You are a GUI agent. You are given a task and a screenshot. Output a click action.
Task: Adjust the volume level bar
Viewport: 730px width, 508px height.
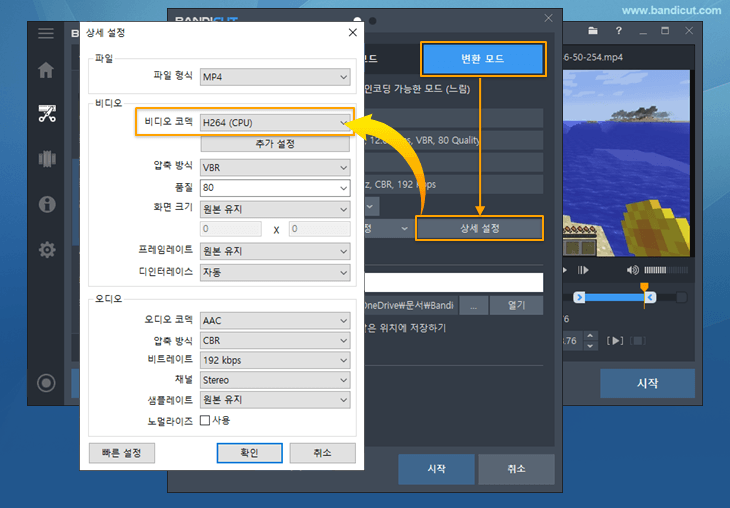tap(666, 270)
